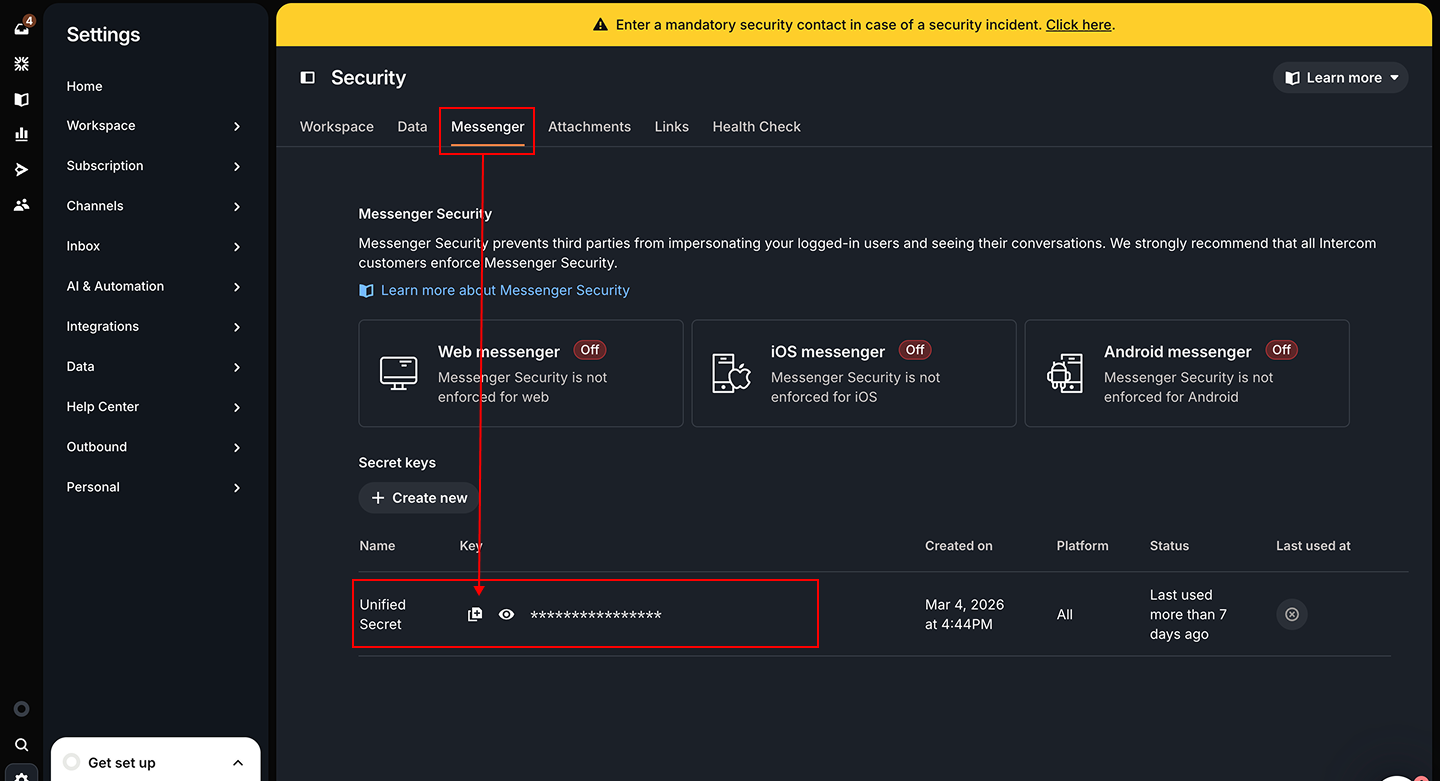Expand the Integrations settings section
This screenshot has width=1440, height=781.
click(x=154, y=326)
